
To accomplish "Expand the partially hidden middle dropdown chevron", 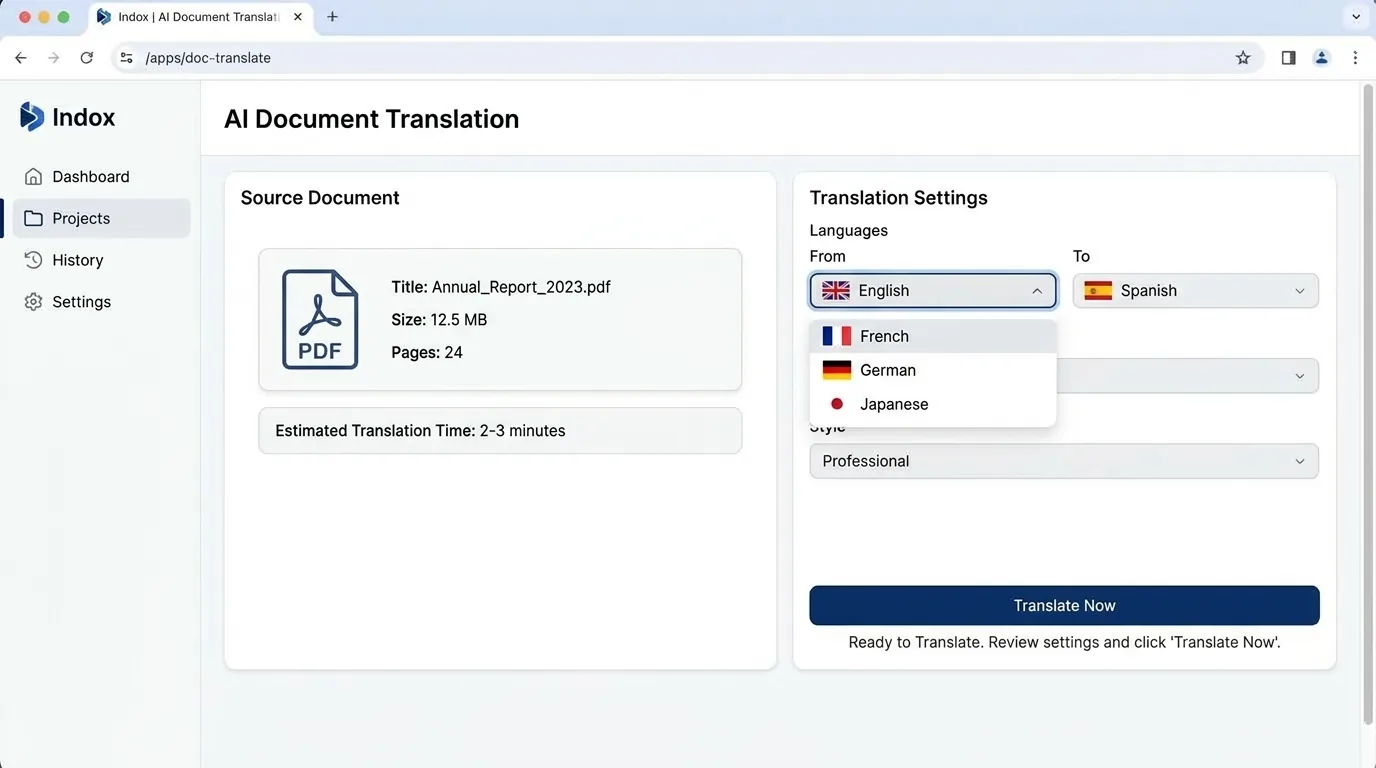I will pos(1300,376).
